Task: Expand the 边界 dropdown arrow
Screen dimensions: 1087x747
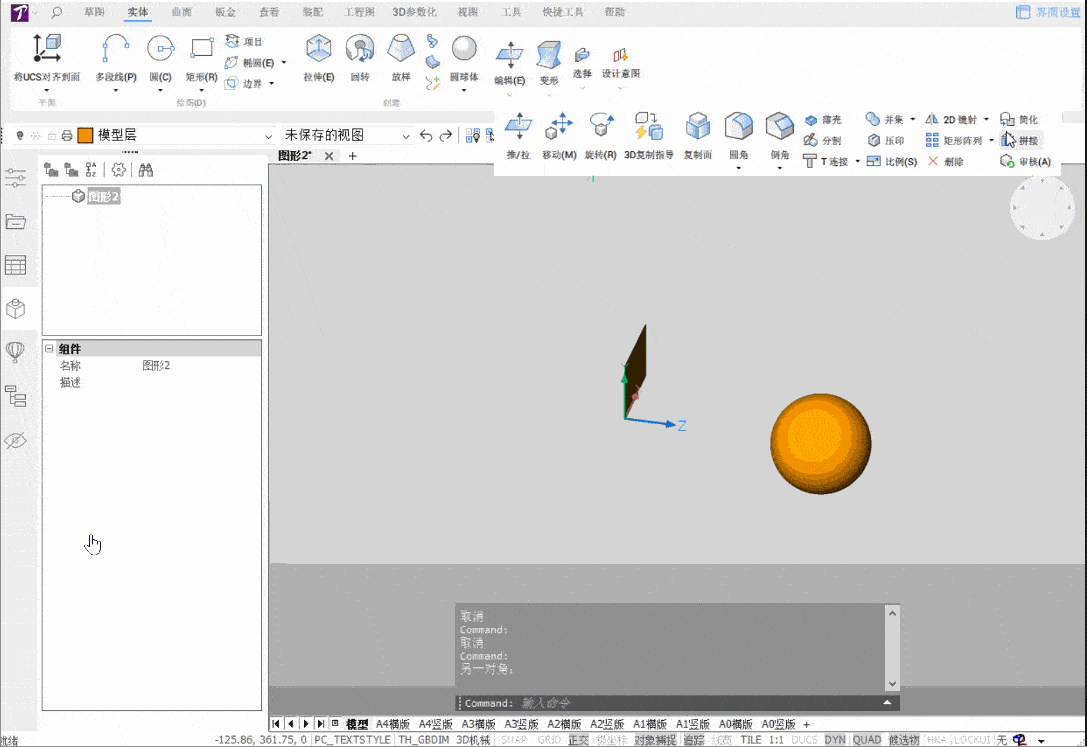Action: coord(272,84)
